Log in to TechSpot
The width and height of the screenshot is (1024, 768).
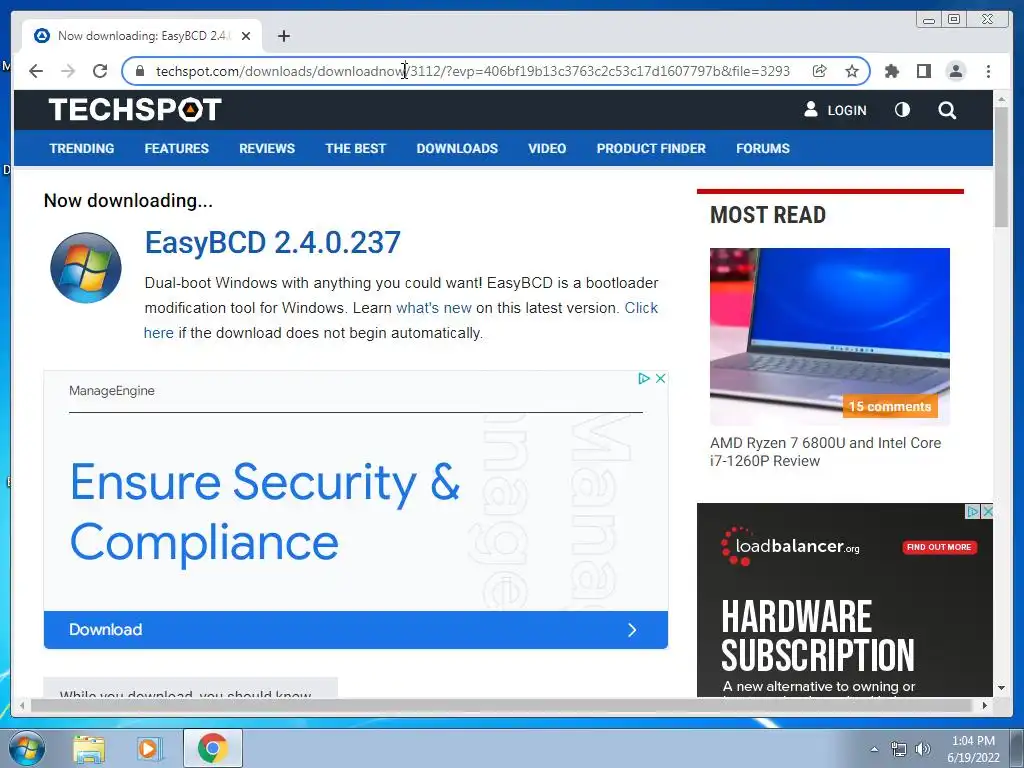[x=835, y=110]
